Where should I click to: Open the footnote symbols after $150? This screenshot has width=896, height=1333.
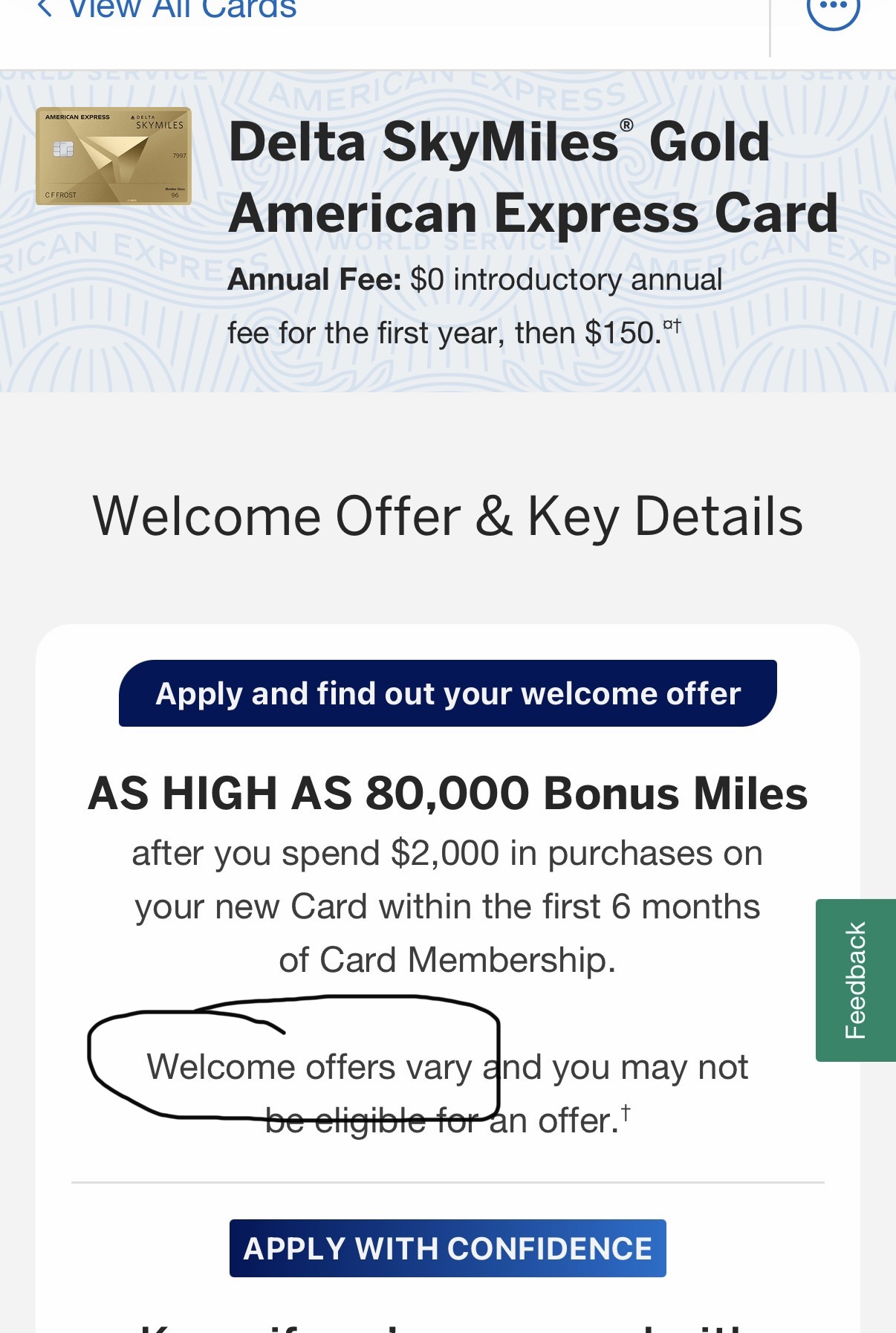point(672,325)
